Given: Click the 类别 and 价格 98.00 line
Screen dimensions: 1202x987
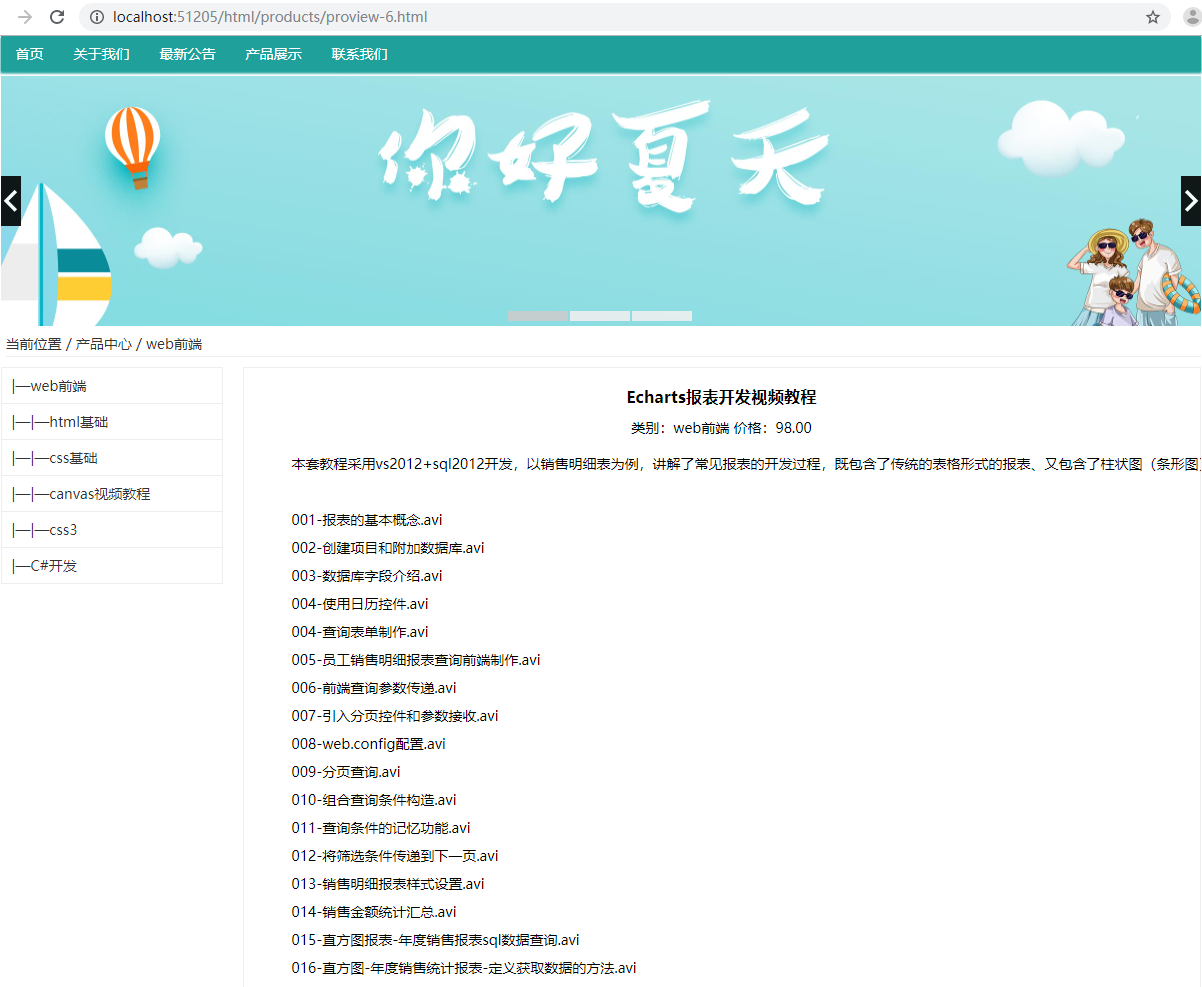Looking at the screenshot, I should (721, 428).
